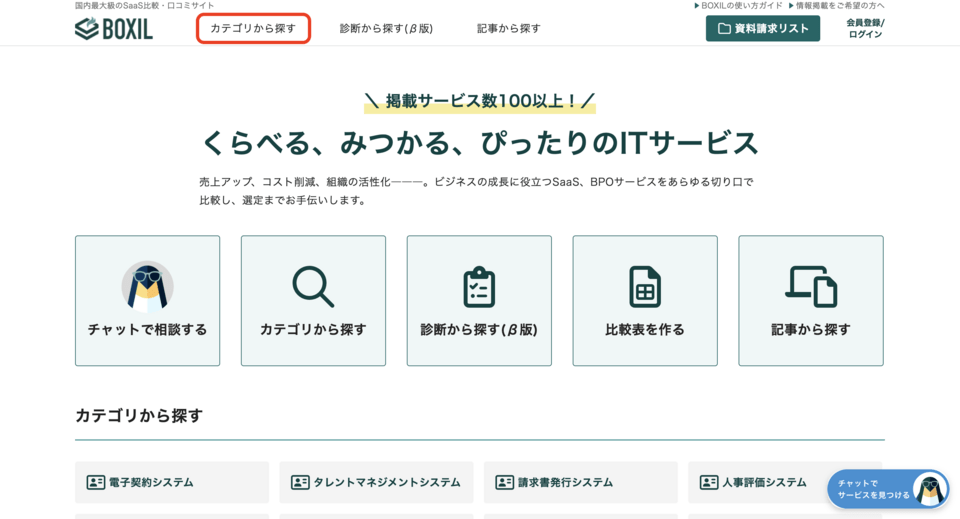
Task: Open the 電子契約システム category
Action: [x=151, y=482]
